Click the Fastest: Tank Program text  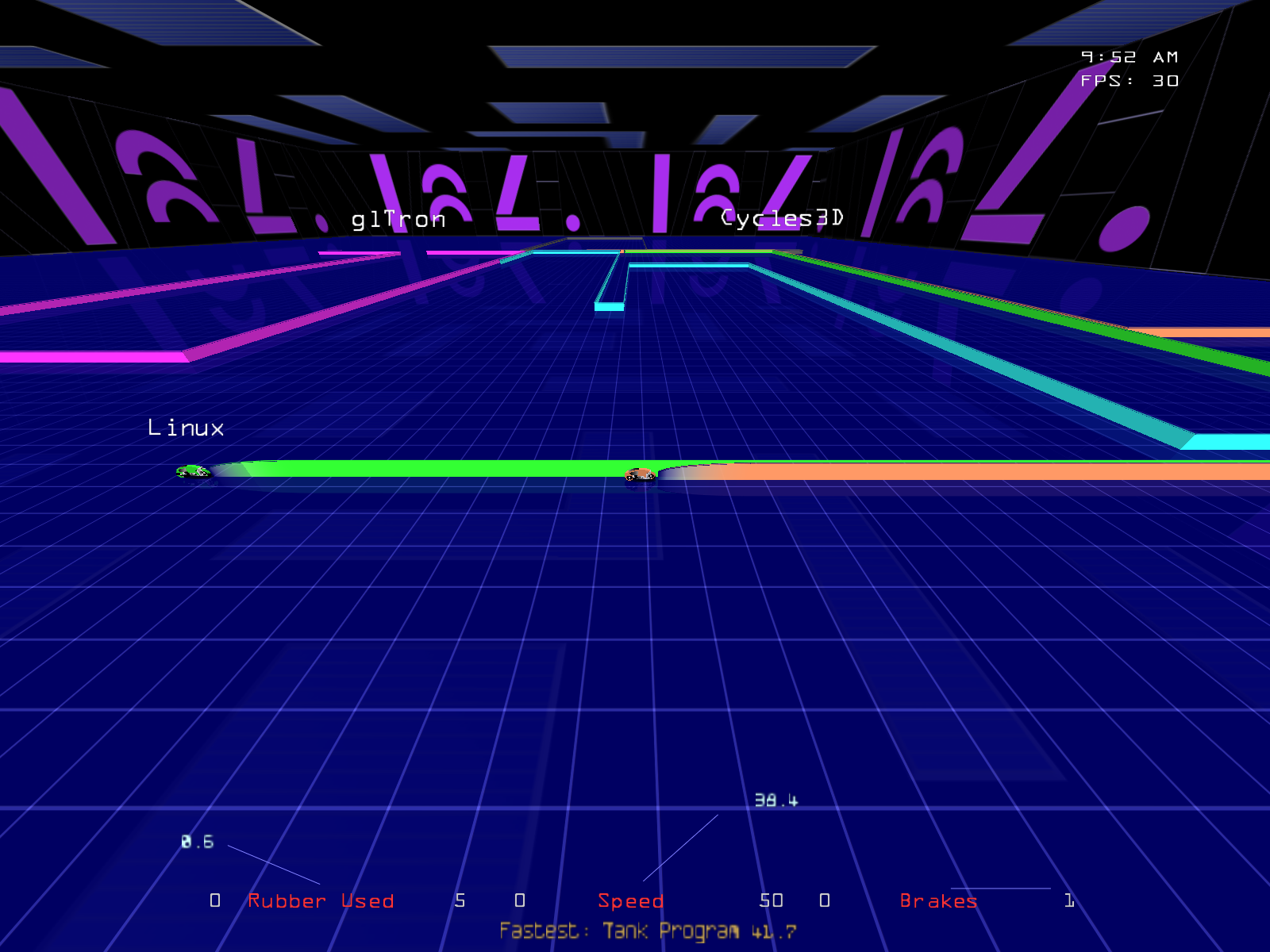pyautogui.click(x=647, y=931)
